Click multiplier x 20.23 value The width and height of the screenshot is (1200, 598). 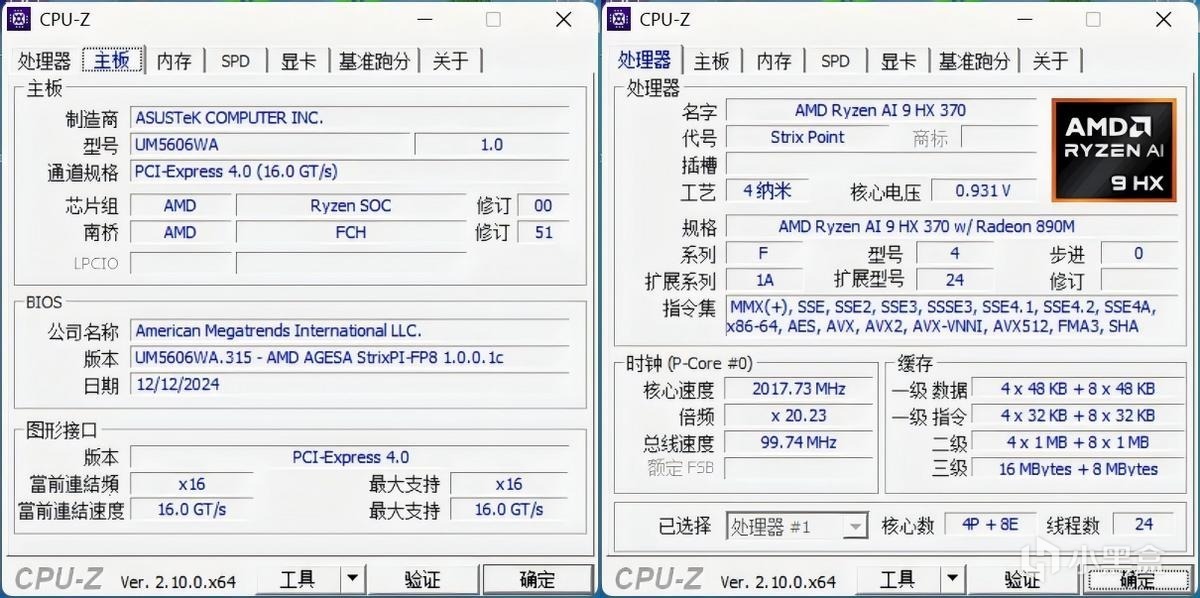799,416
